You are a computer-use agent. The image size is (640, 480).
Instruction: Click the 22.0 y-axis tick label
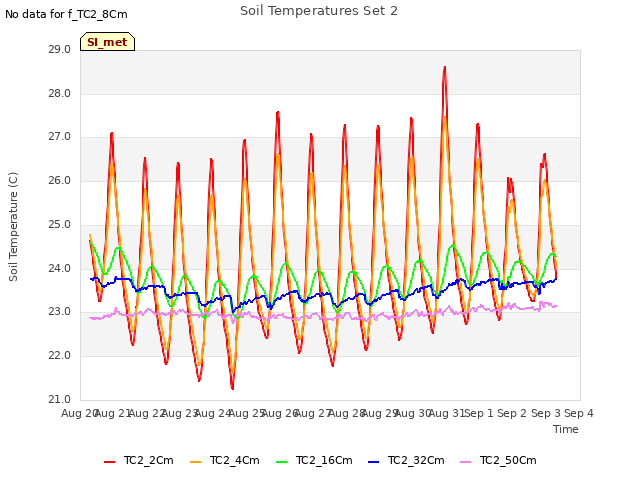pos(60,356)
